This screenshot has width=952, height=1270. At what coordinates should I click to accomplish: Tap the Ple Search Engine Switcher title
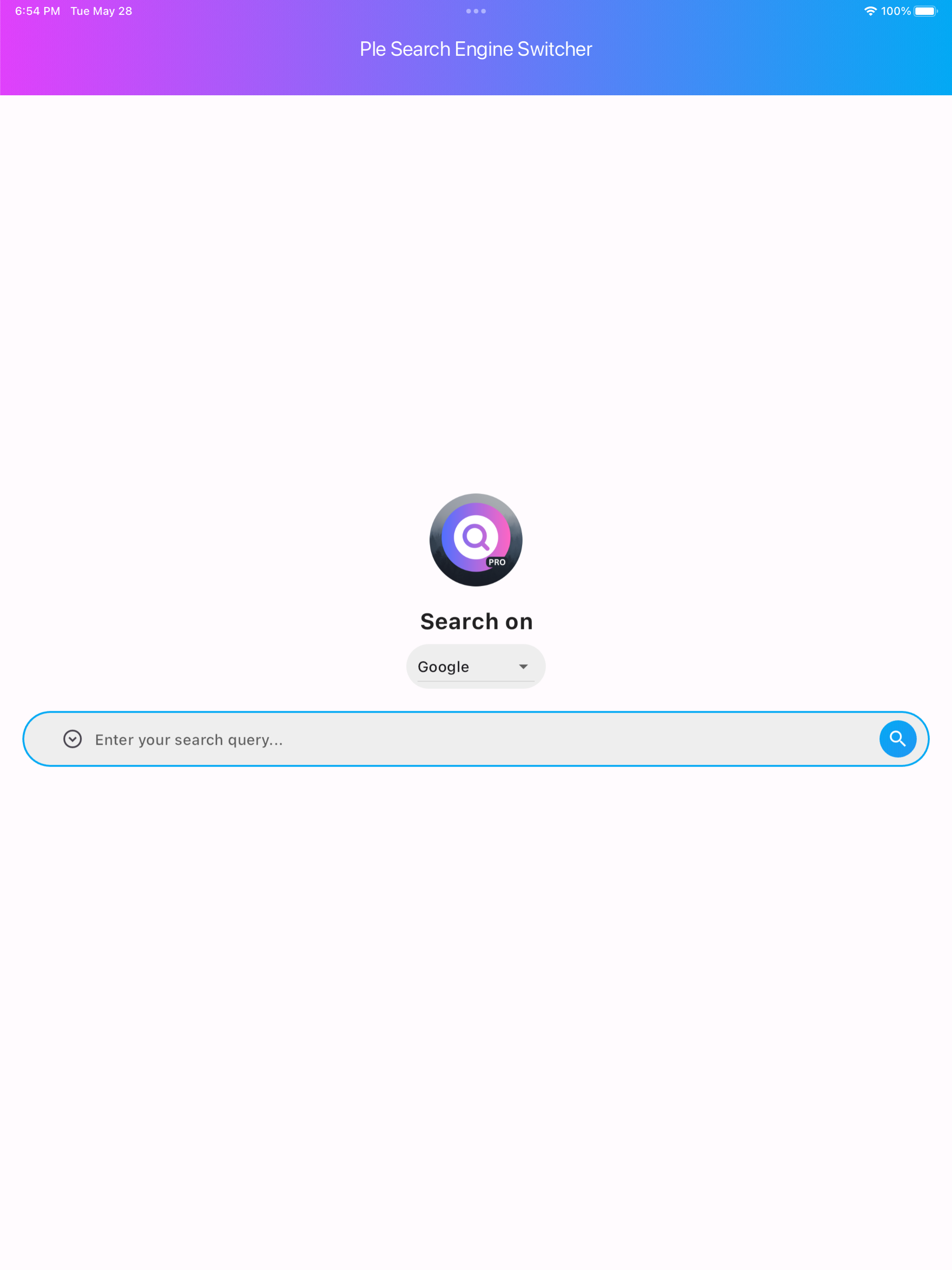pos(476,49)
